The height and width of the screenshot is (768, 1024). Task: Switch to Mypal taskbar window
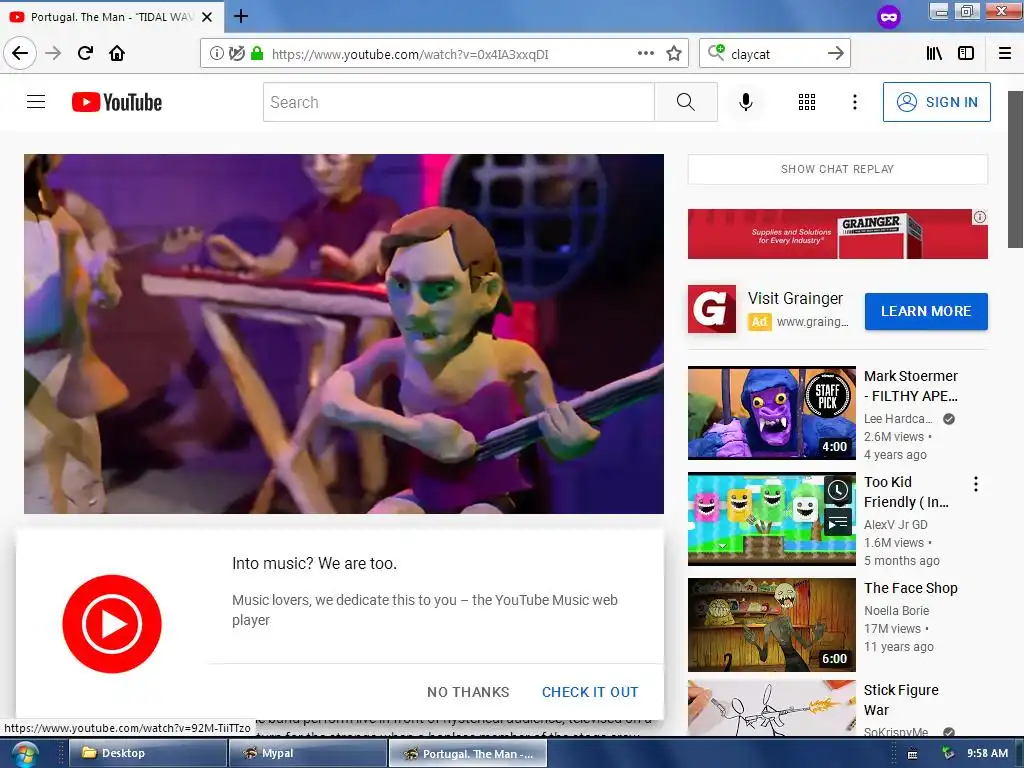[308, 753]
